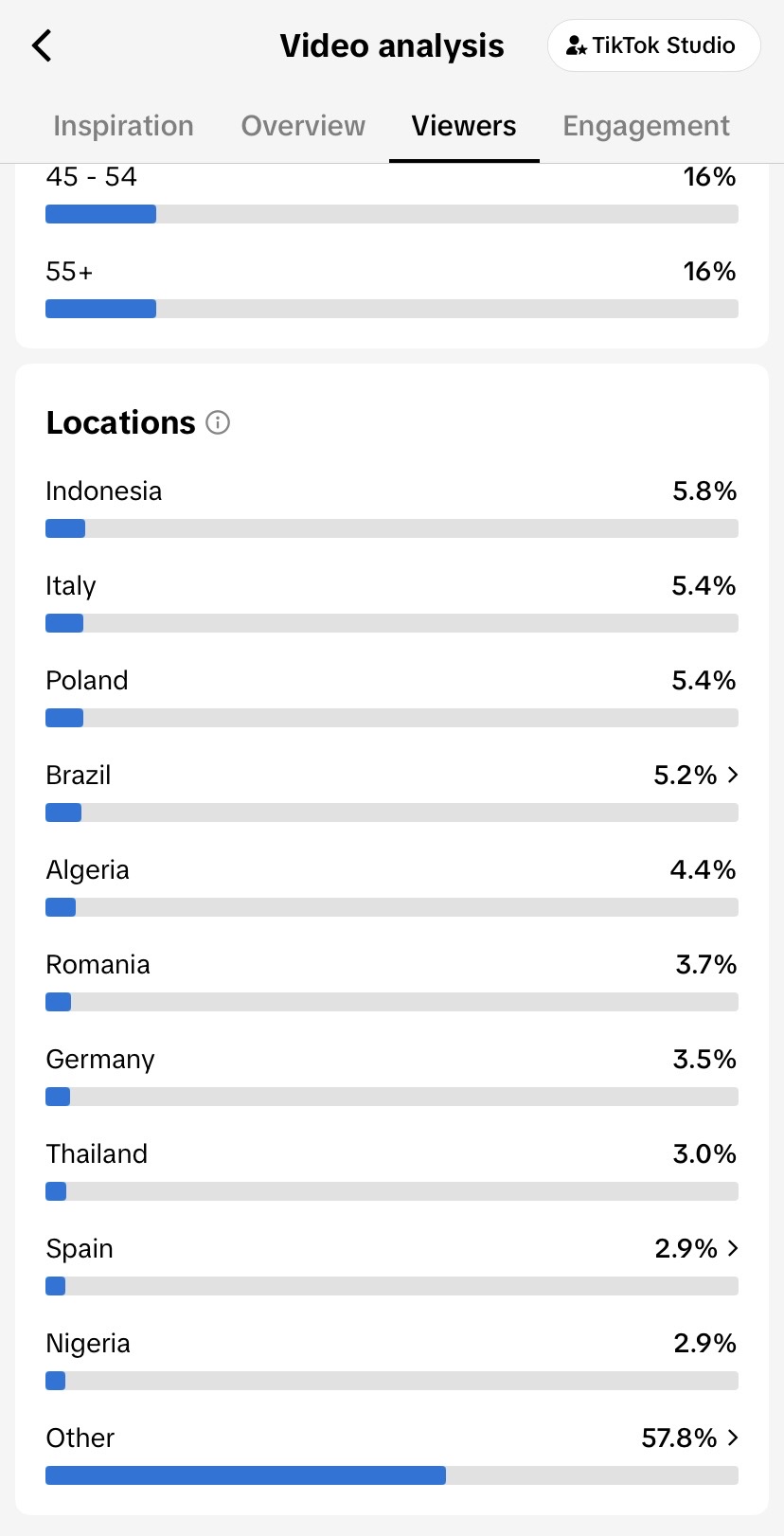This screenshot has width=784, height=1536.
Task: Open the Engagement tab
Action: (646, 126)
